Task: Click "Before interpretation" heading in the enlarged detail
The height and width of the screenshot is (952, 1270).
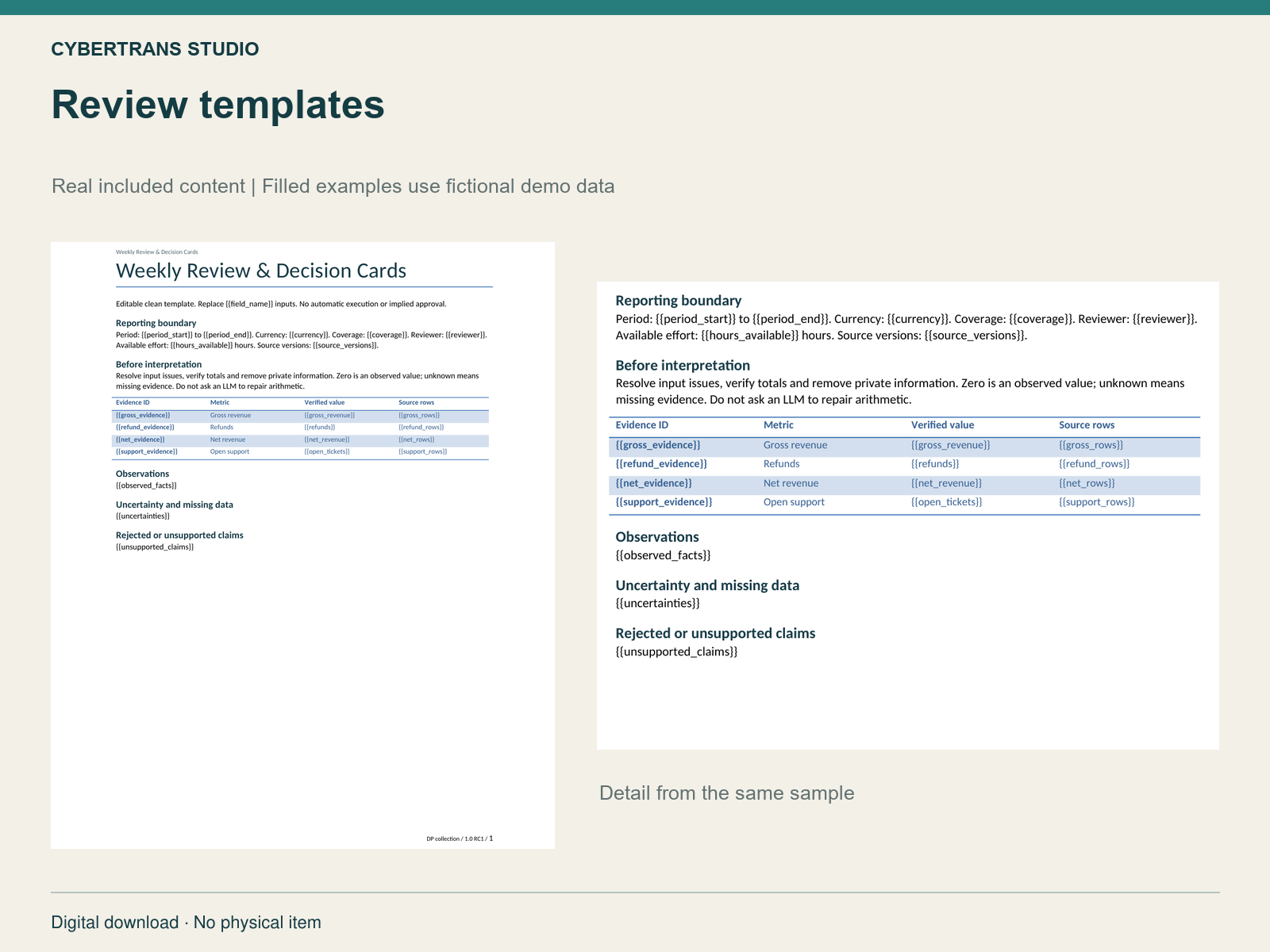Action: [683, 366]
